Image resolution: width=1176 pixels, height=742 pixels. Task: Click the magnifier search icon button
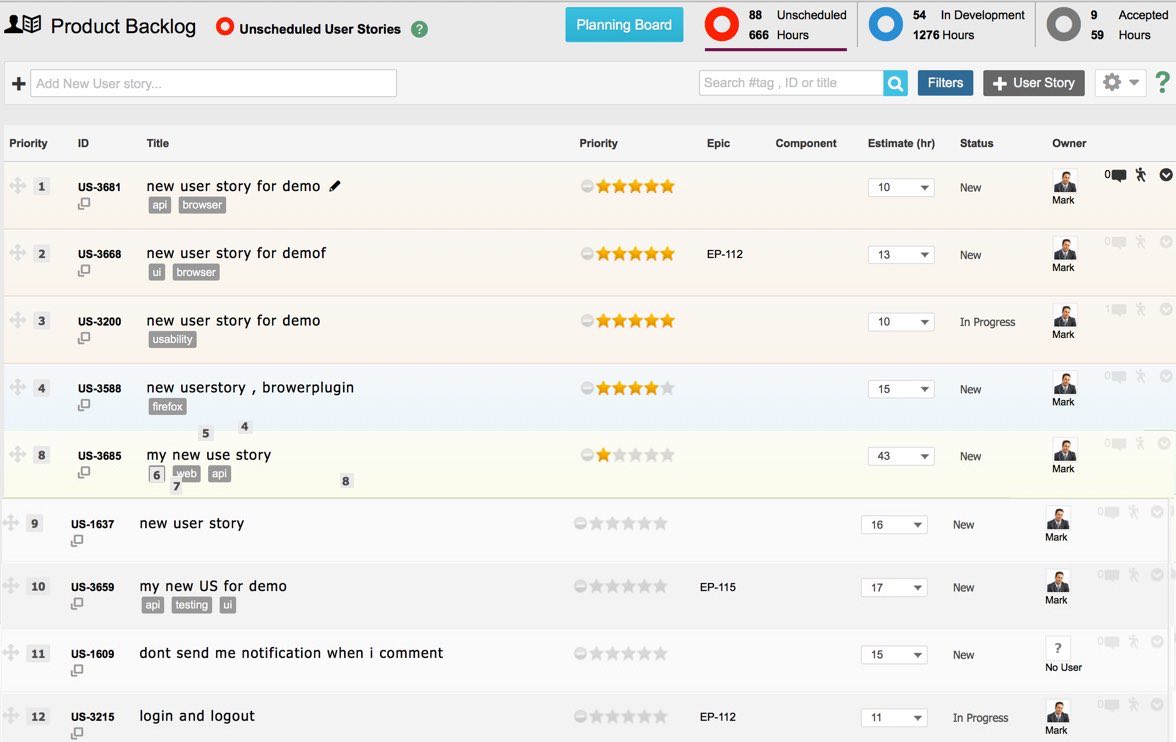coord(895,83)
